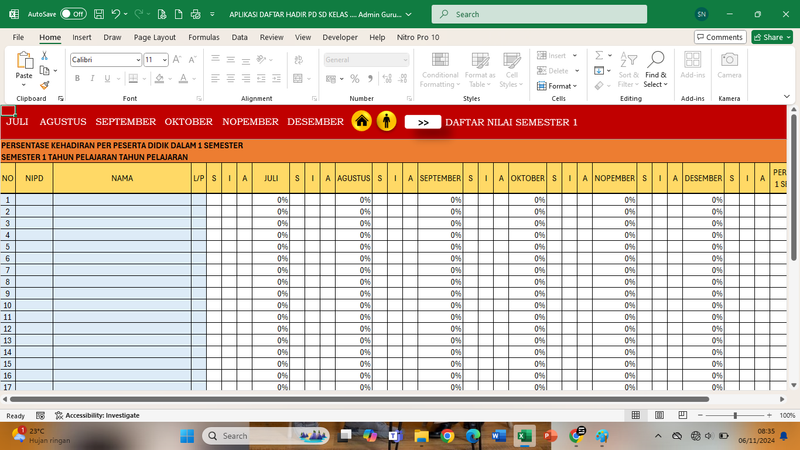Open the Number Format dropdown

pos(405,60)
